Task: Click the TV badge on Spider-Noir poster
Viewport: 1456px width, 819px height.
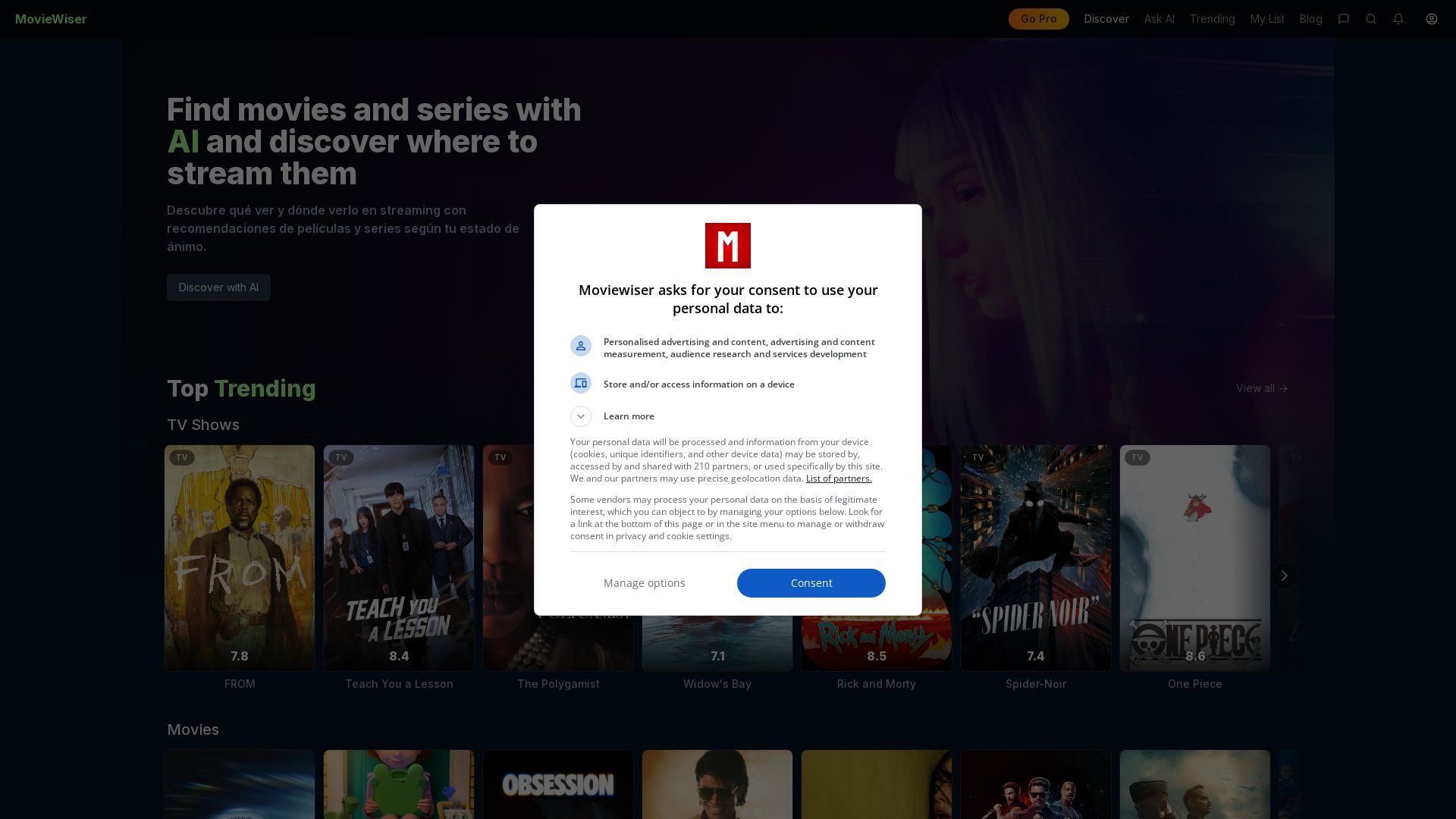Action: click(978, 457)
